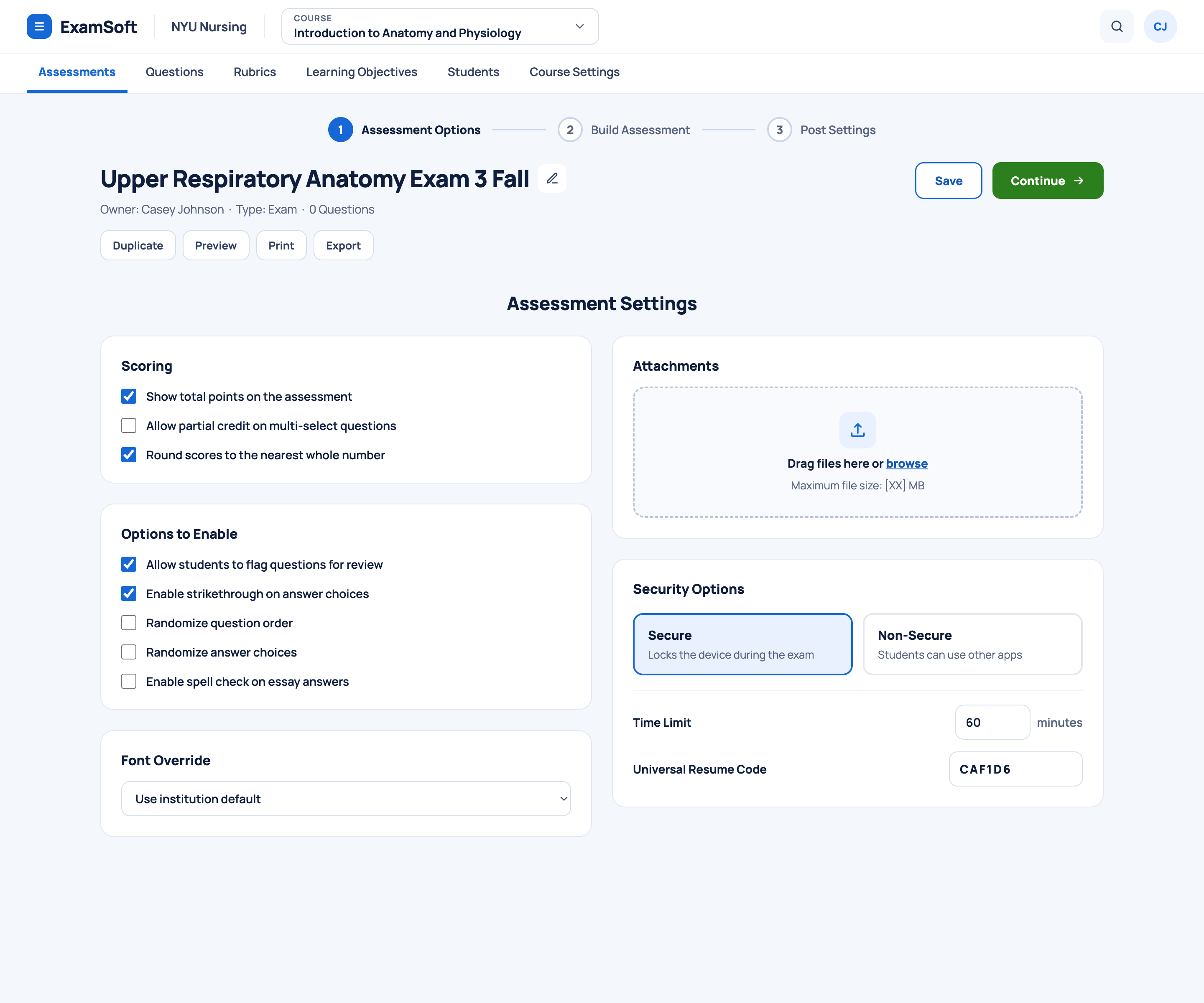This screenshot has width=1204, height=1003.
Task: Click the Universal Resume Code field
Action: (1015, 769)
